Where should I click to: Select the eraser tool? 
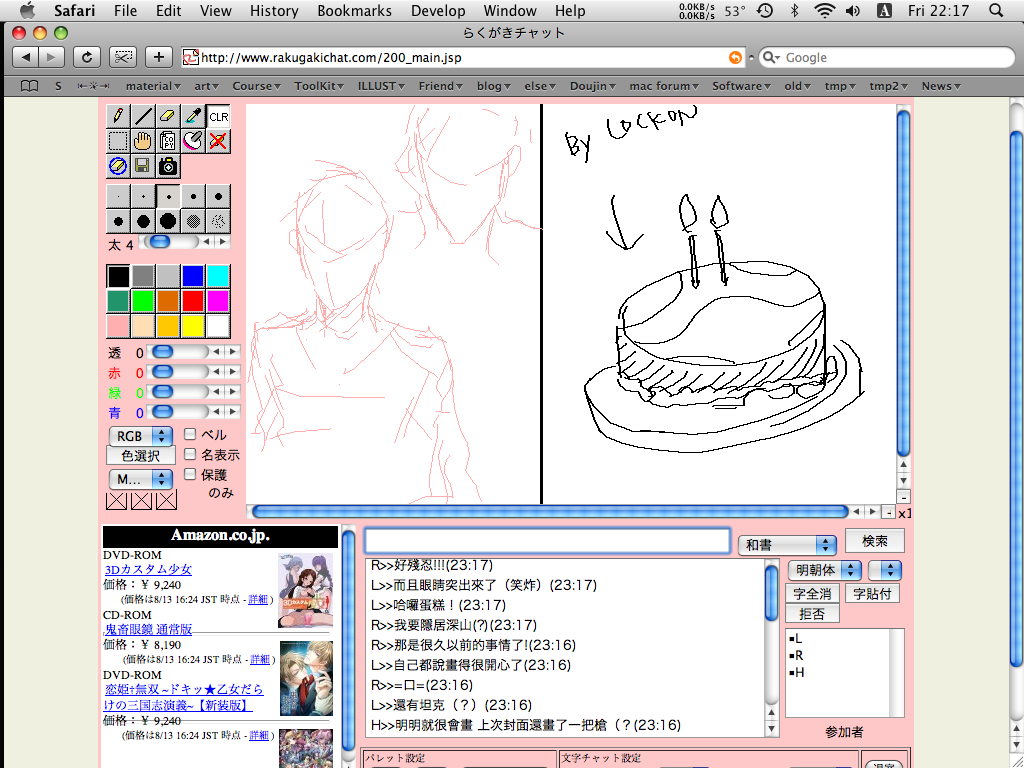168,116
